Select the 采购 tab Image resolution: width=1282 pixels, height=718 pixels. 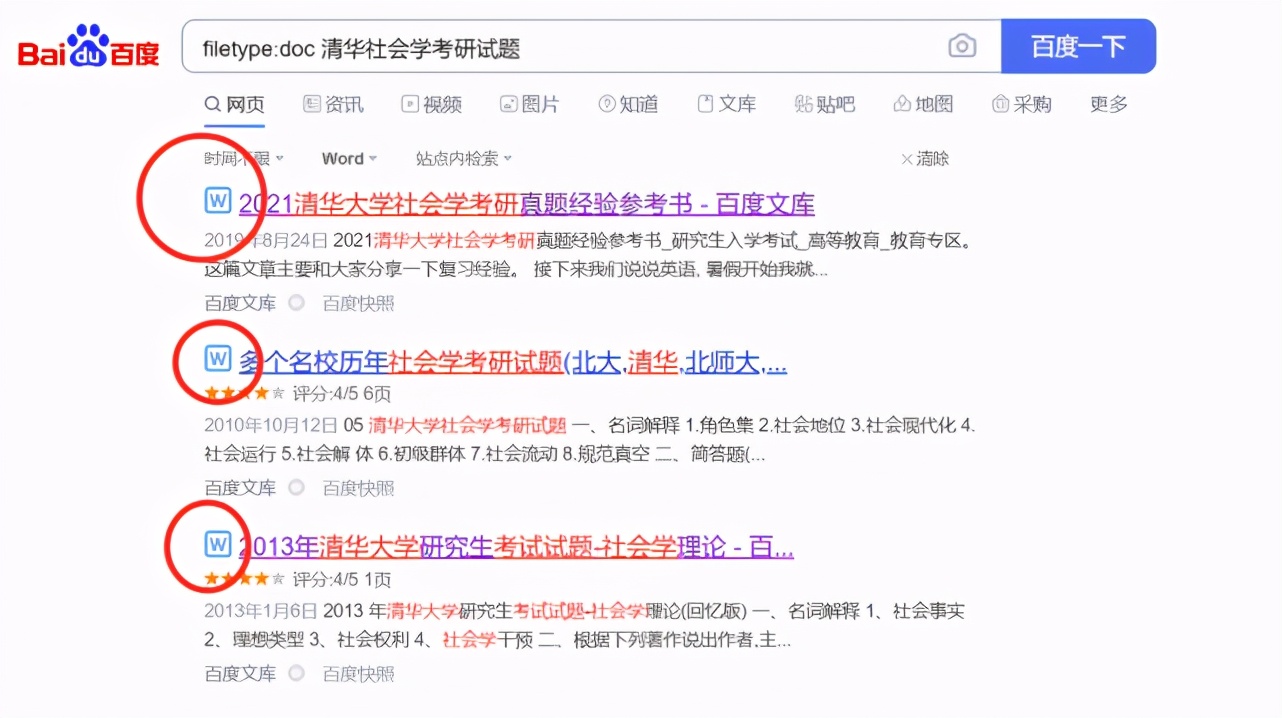tap(1021, 104)
